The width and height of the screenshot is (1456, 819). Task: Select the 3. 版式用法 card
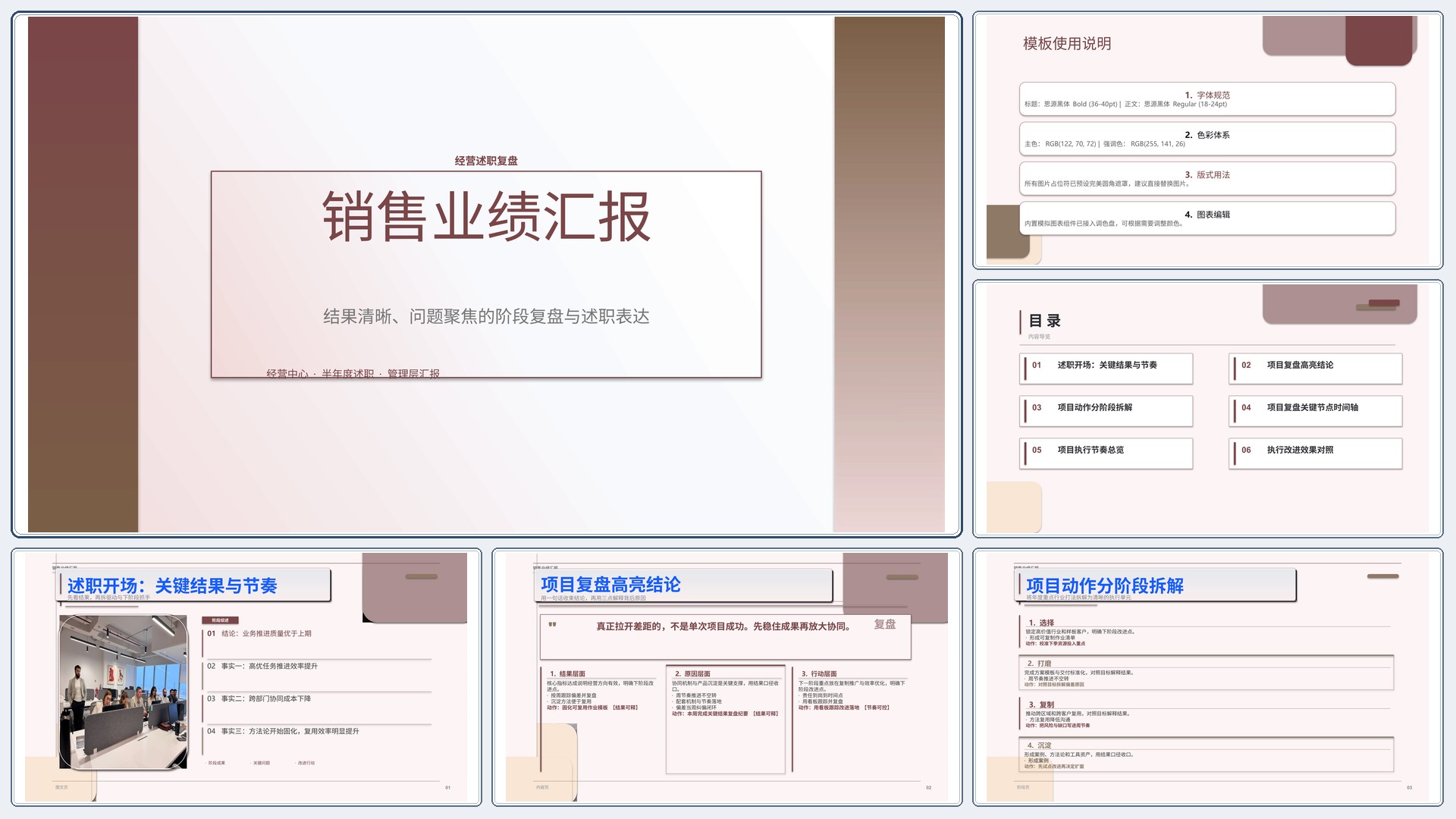click(1207, 179)
